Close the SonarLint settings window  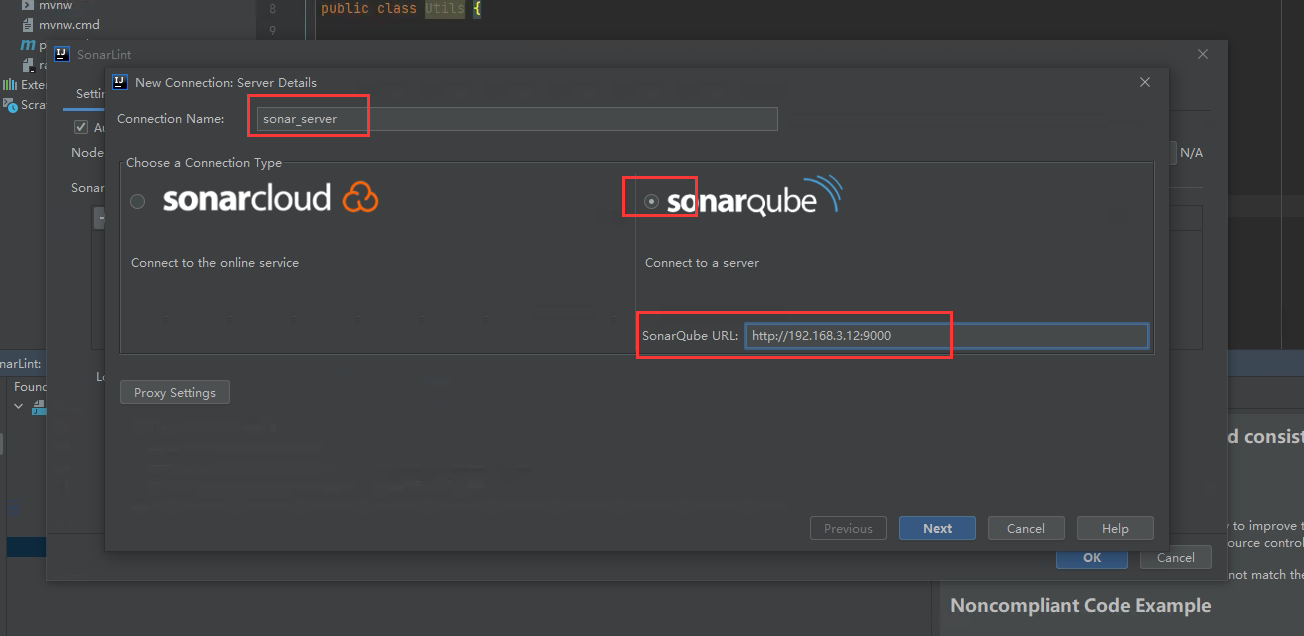pos(1203,54)
